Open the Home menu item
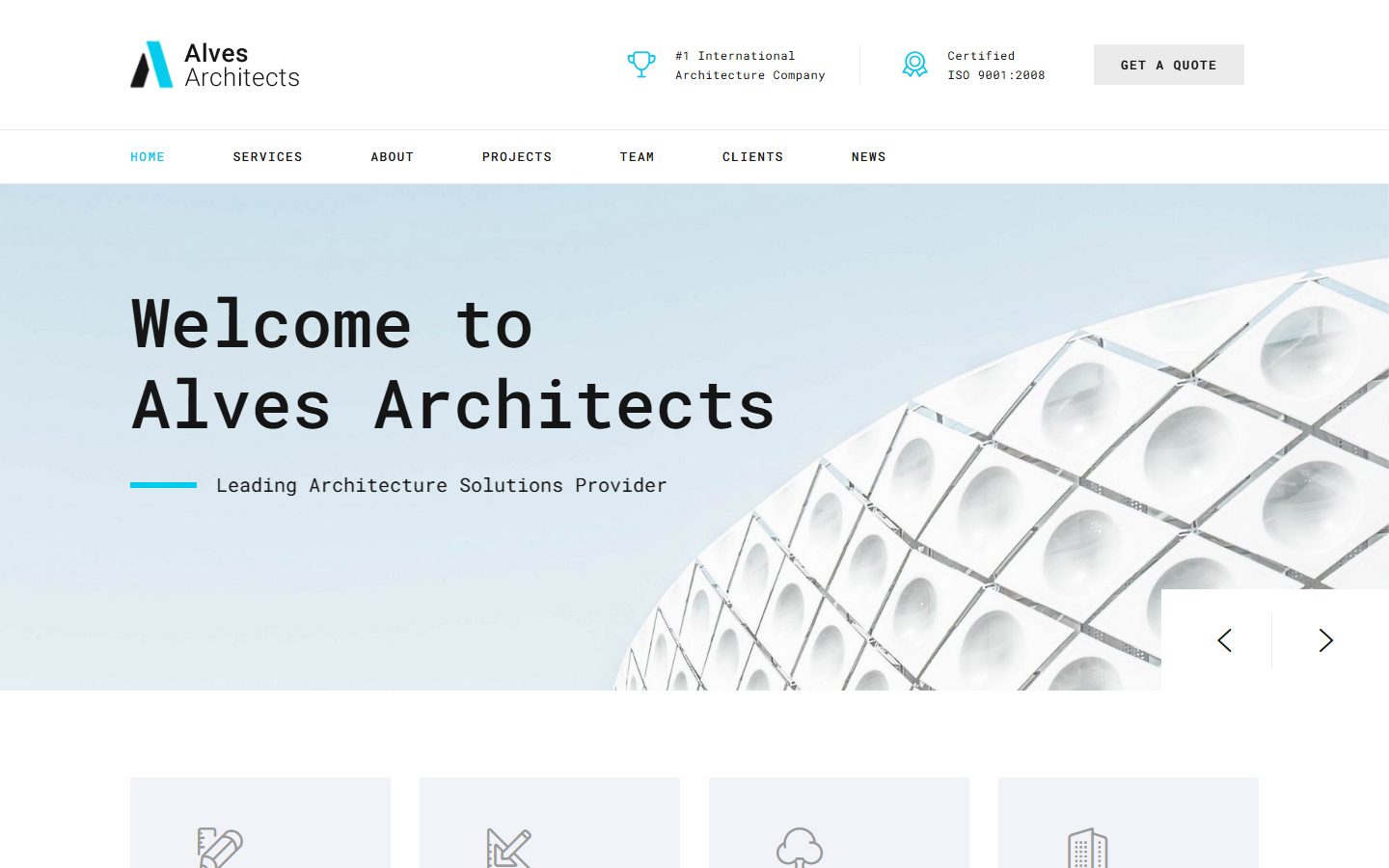1389x868 pixels. pos(148,156)
